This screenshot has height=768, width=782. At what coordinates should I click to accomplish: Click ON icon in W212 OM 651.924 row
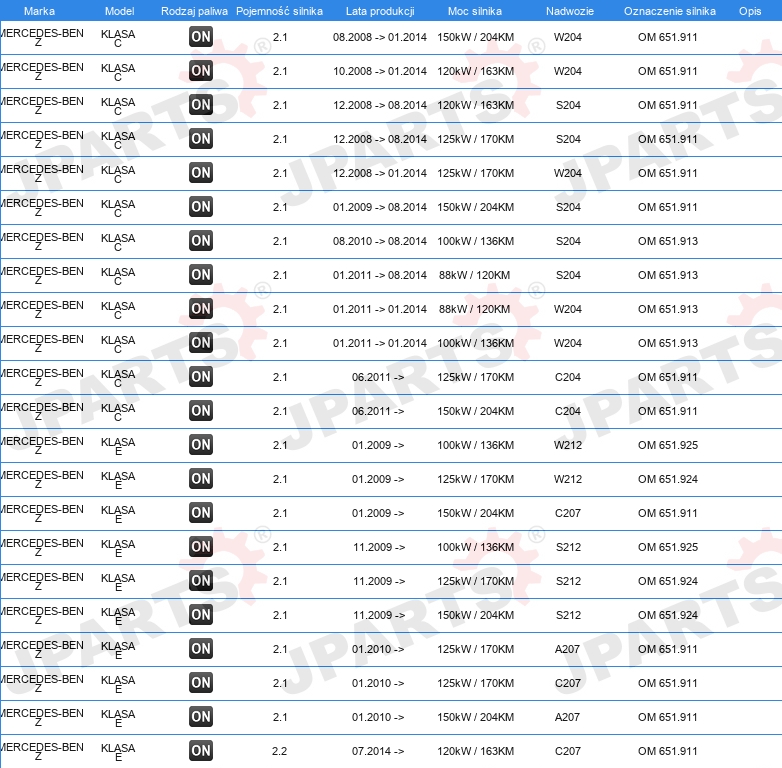tap(201, 478)
